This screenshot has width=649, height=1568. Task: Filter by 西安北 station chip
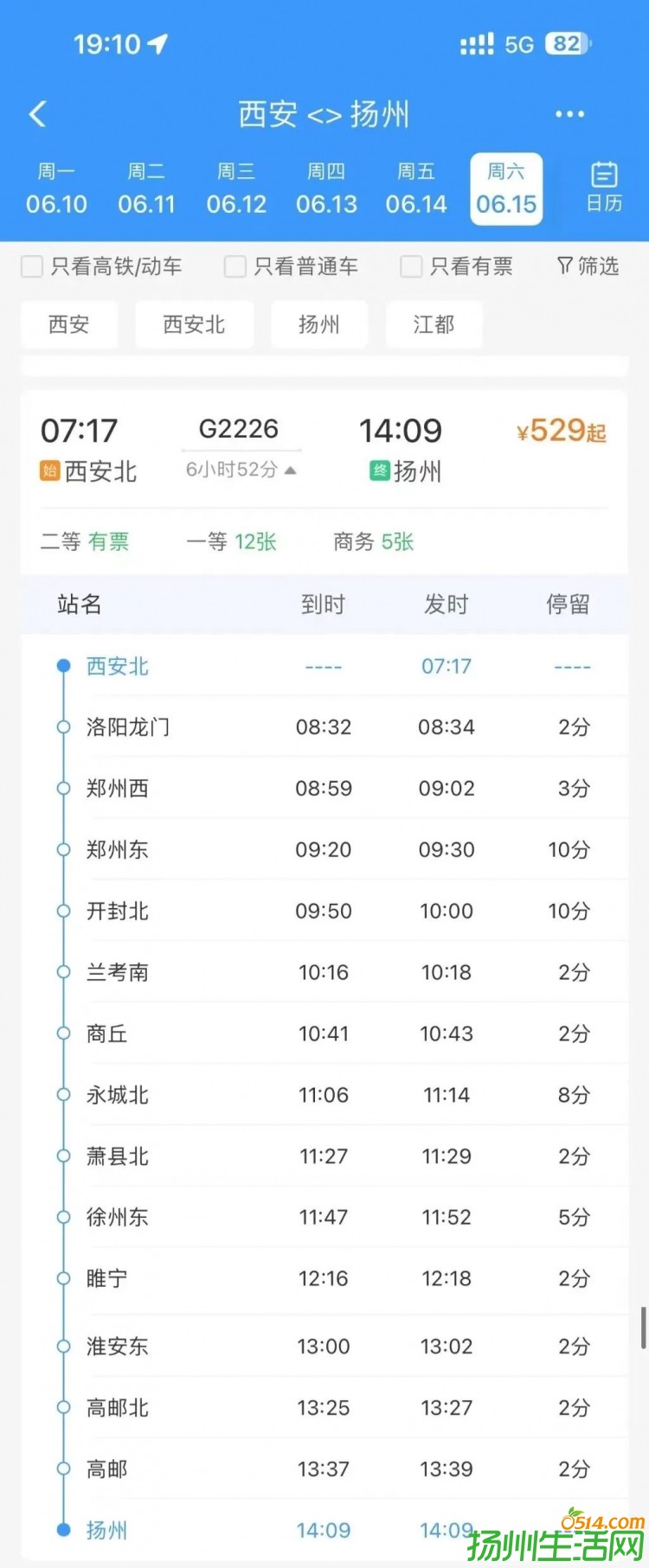(x=194, y=324)
